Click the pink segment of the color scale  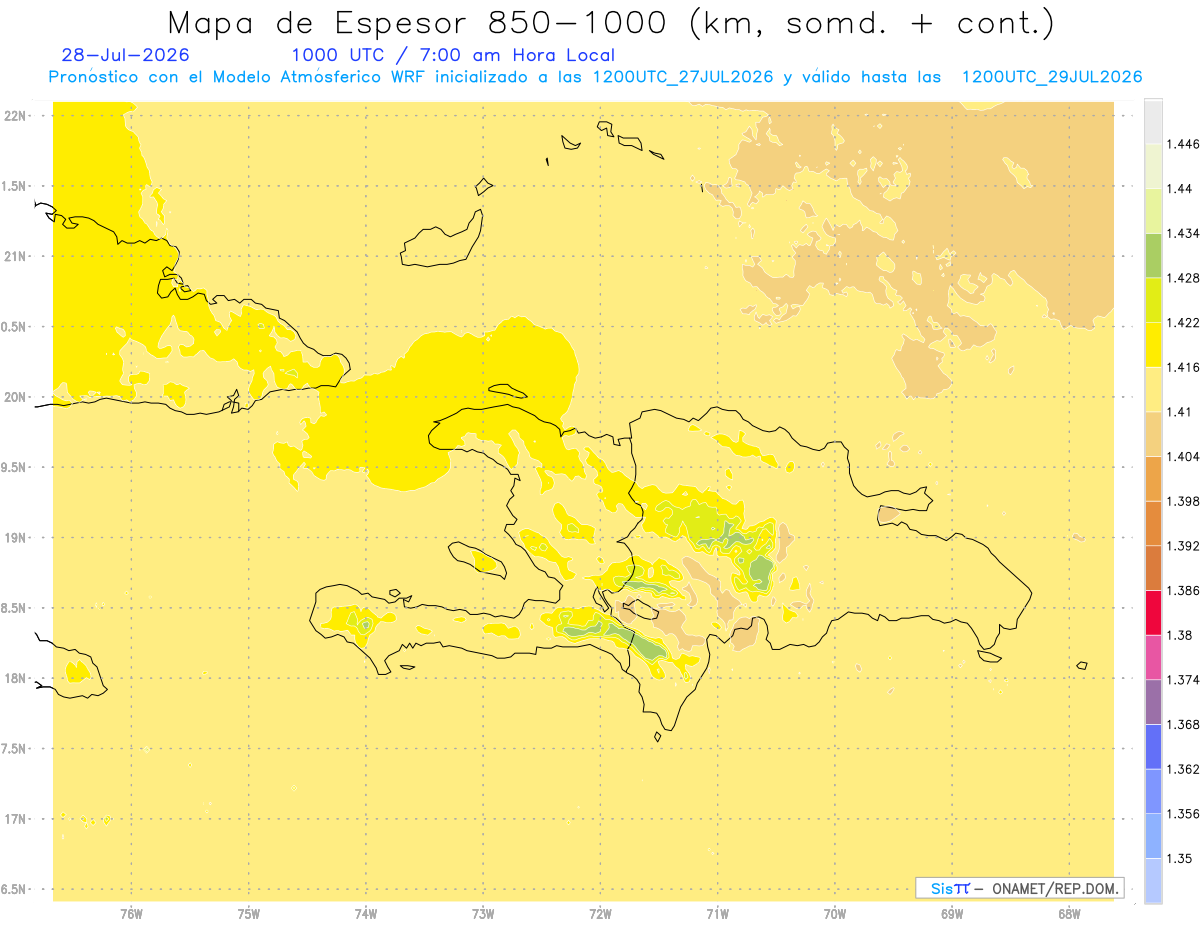click(x=1153, y=657)
